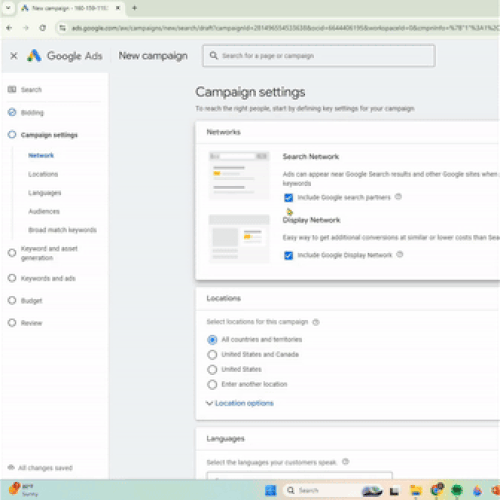Select the United States radio button

[x=212, y=369]
